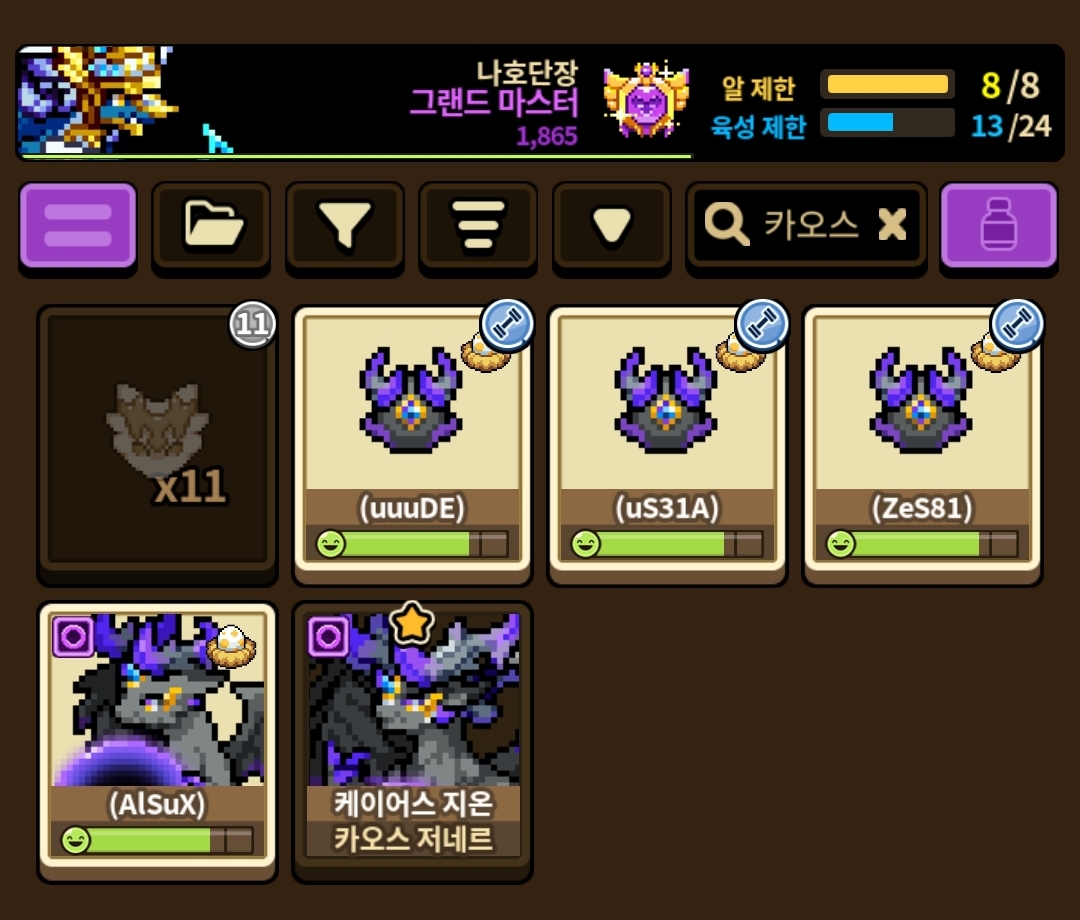
Task: Open the folder icon button
Action: pos(211,225)
